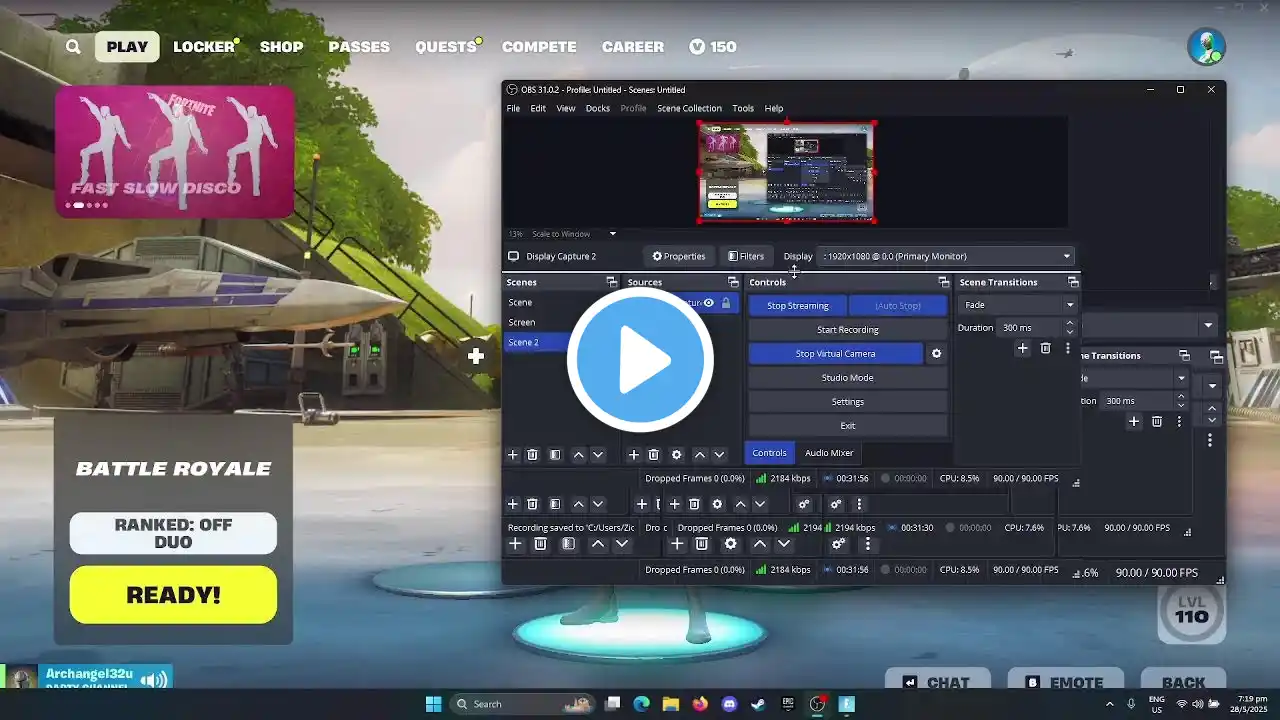
Task: Open the Fortnite lobby search magnifier
Action: pyautogui.click(x=73, y=47)
